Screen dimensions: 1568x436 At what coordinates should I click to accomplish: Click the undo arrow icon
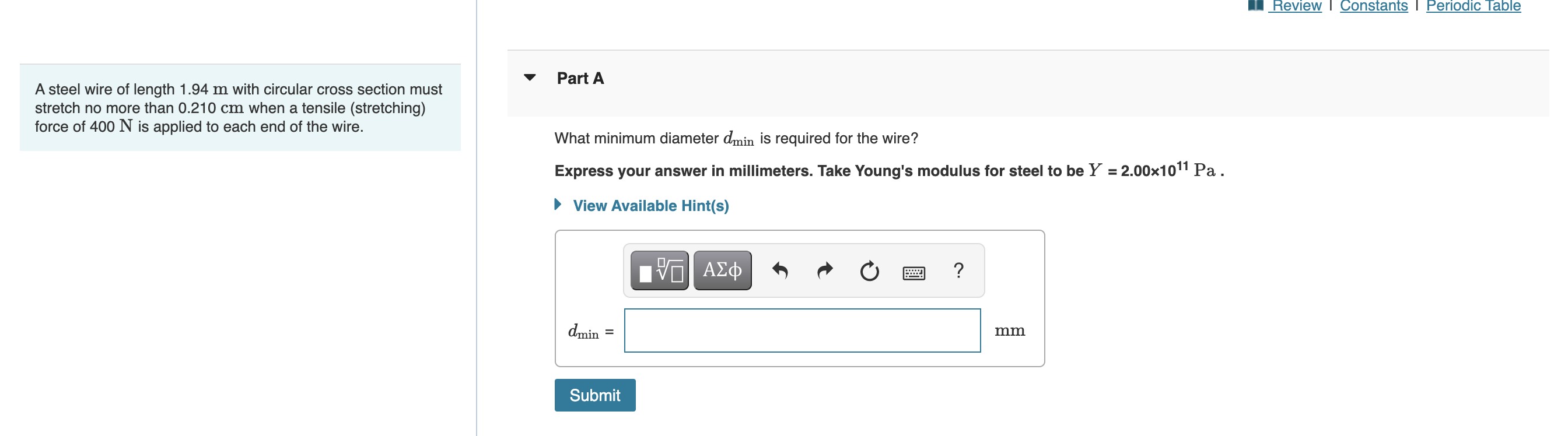780,270
